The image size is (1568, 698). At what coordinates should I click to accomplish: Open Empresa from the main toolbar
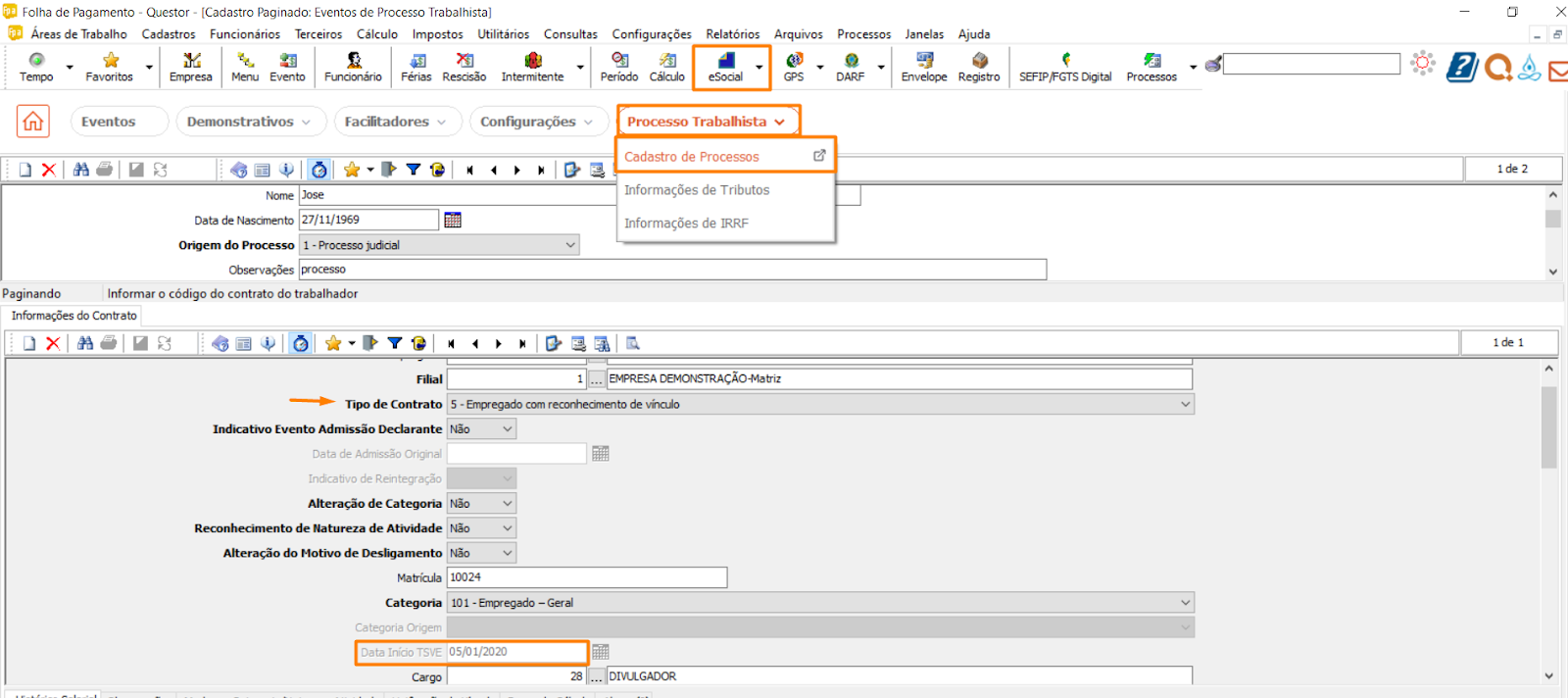pos(190,67)
